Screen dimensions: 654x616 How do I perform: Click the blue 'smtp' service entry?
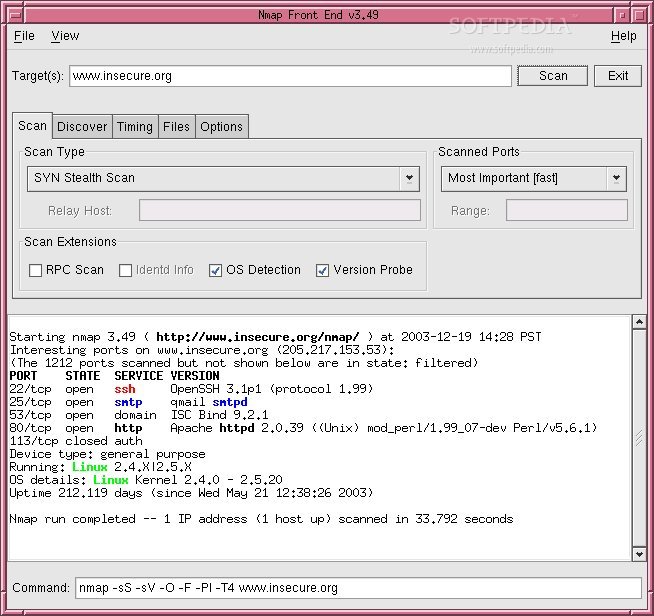point(128,402)
